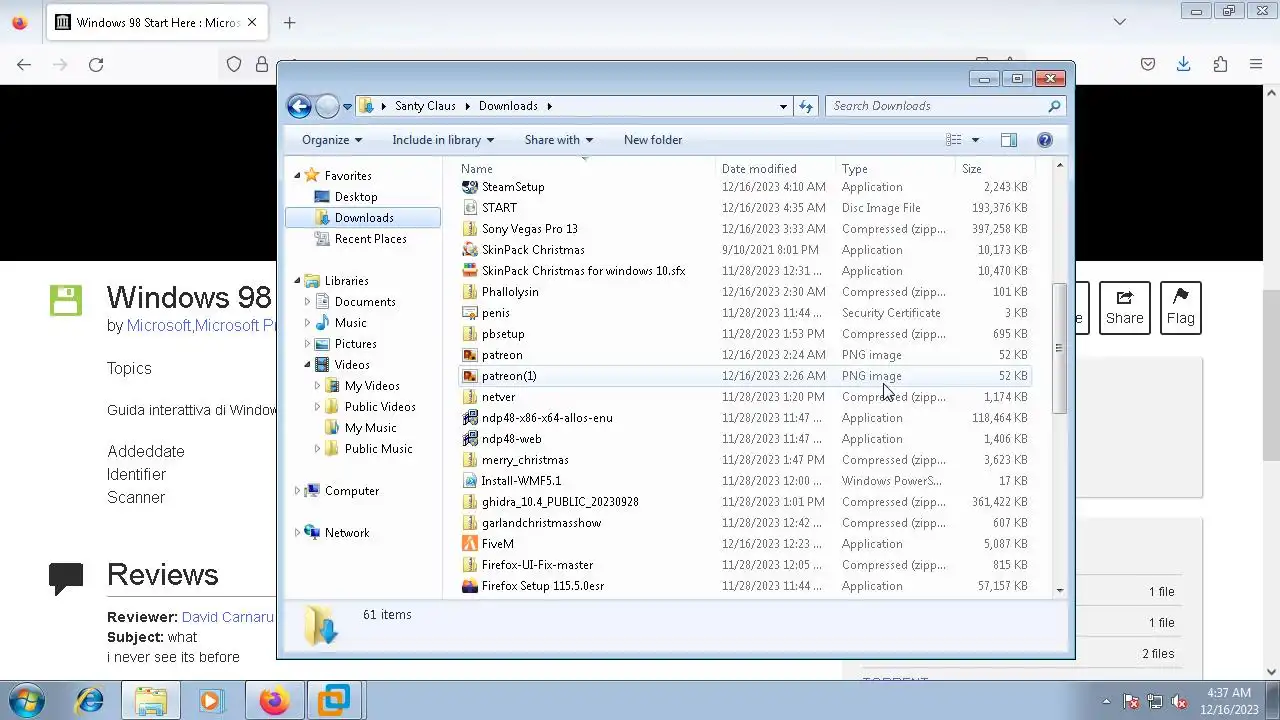
Task: Expand the Network tree node
Action: [x=297, y=533]
